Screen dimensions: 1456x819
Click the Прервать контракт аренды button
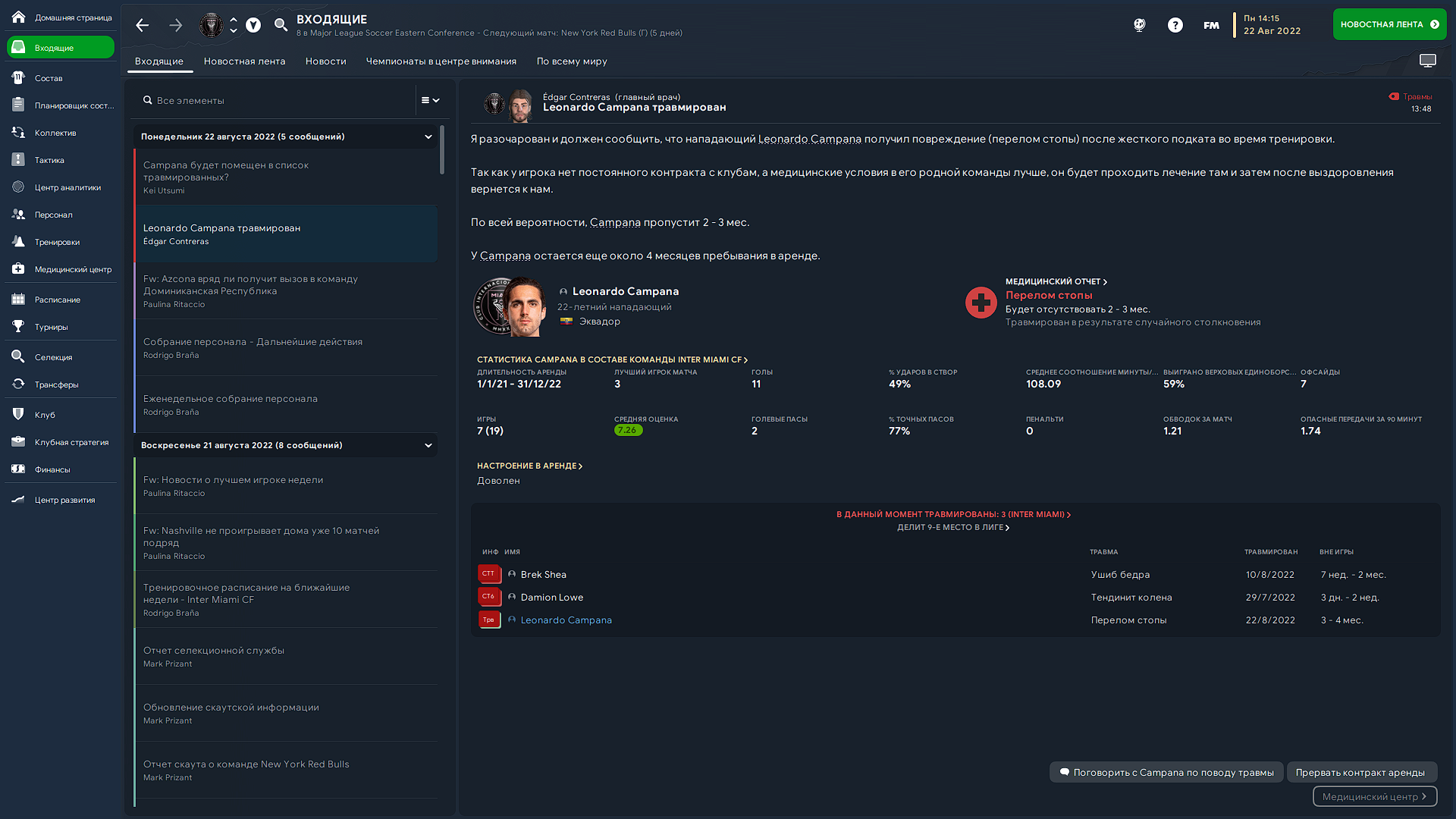pyautogui.click(x=1360, y=773)
